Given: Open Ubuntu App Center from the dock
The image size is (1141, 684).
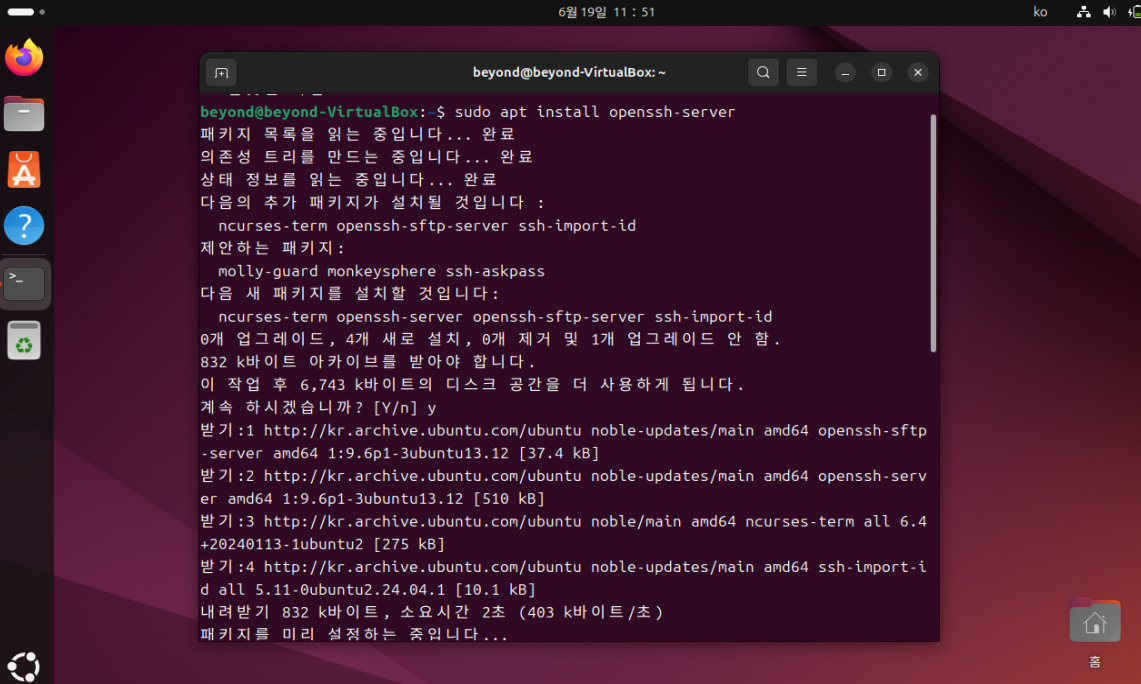Looking at the screenshot, I should (x=24, y=170).
